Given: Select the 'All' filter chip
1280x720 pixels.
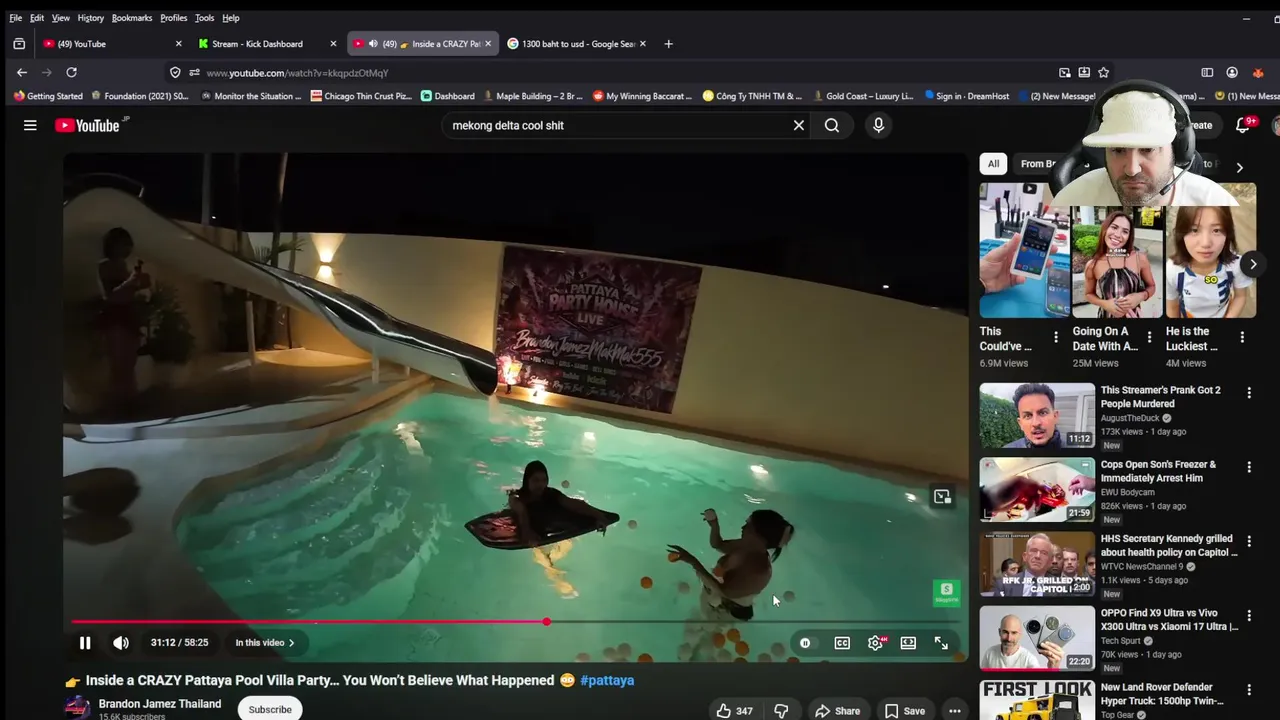Looking at the screenshot, I should pos(993,164).
